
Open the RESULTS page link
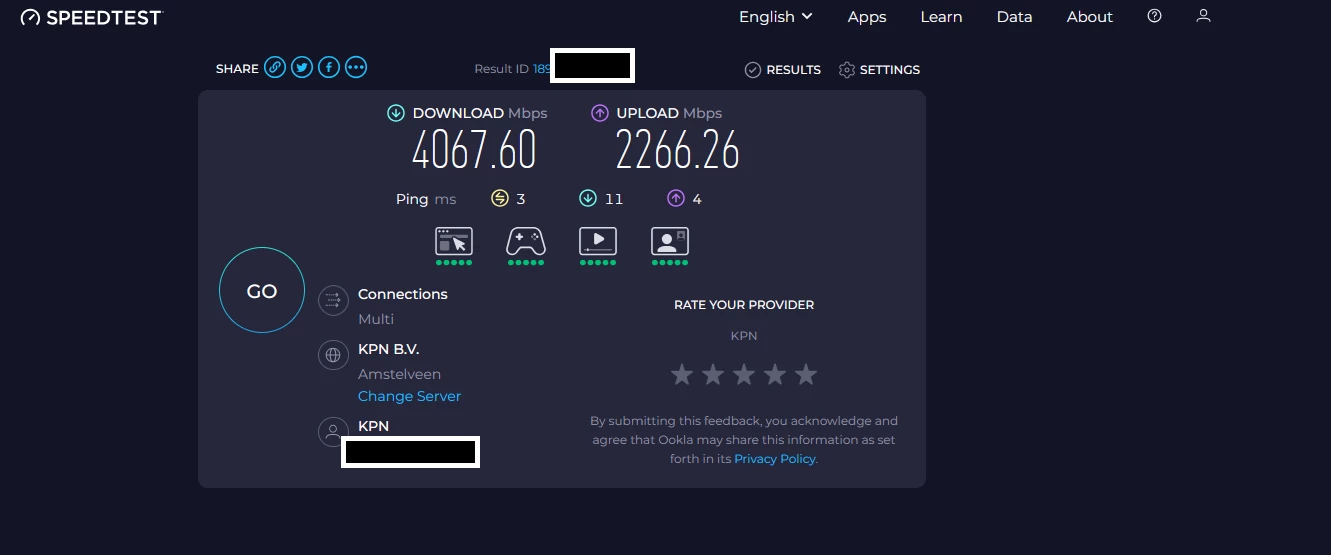click(x=793, y=69)
